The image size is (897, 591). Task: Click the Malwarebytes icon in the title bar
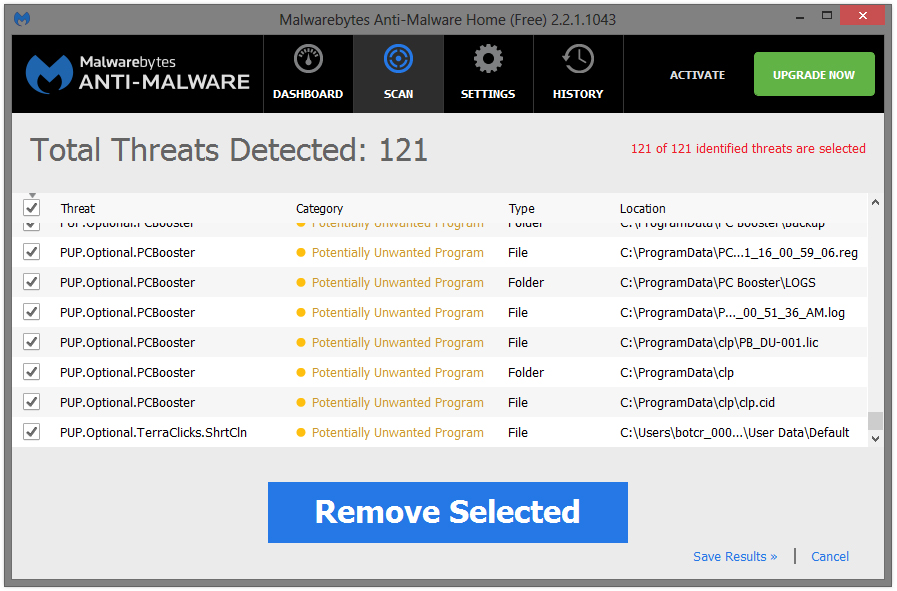click(x=21, y=18)
